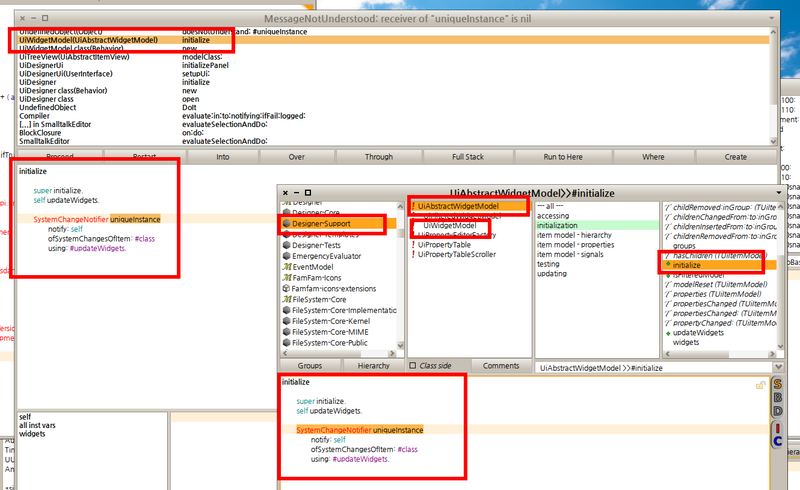Click the EventModel package icon

[x=286, y=267]
